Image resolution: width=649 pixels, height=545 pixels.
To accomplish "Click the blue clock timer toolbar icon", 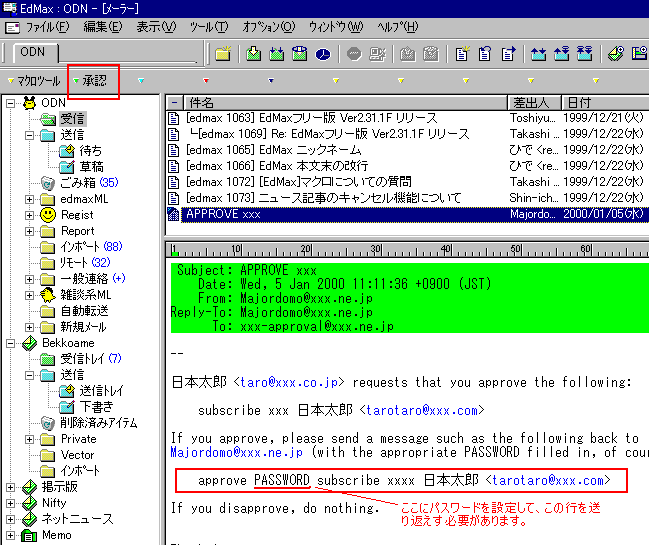I will point(323,54).
